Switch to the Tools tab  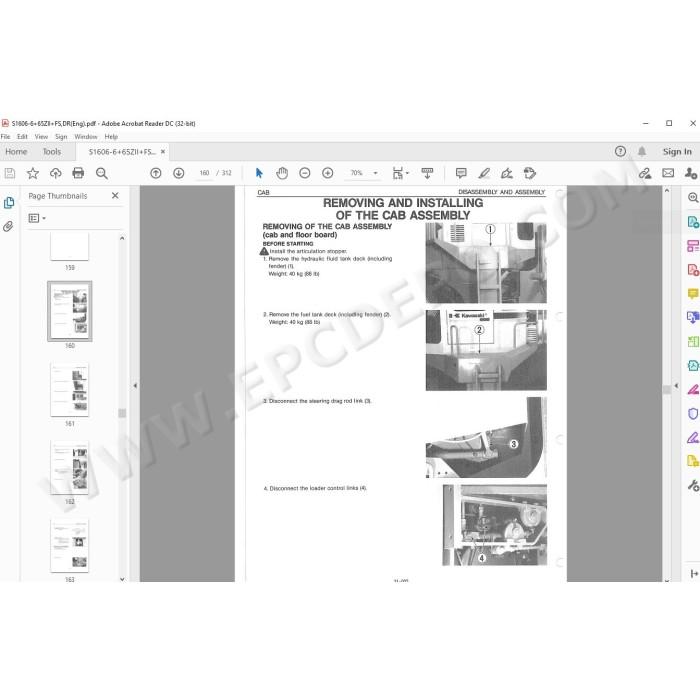pos(52,152)
